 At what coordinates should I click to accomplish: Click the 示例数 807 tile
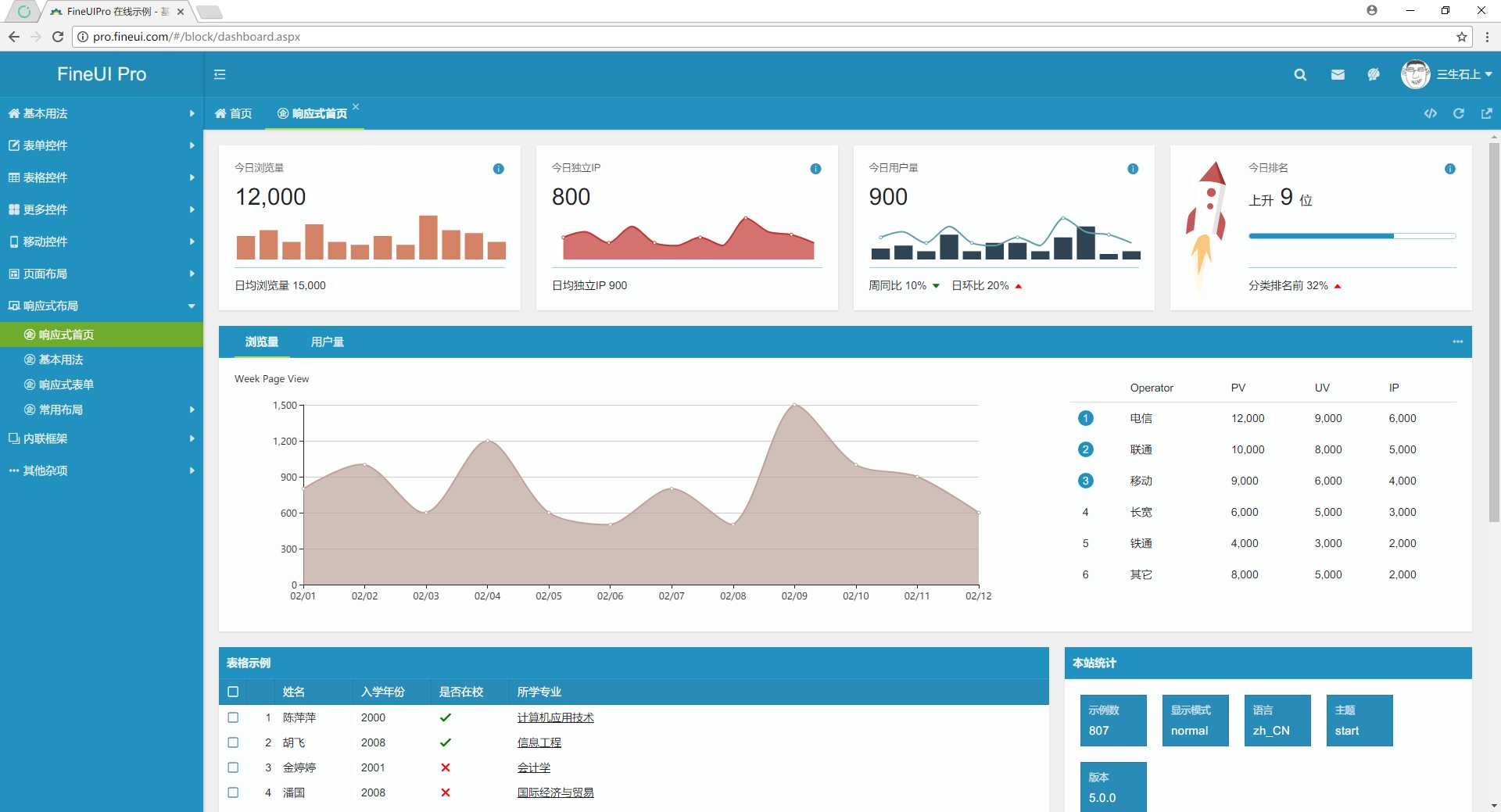pos(1113,721)
